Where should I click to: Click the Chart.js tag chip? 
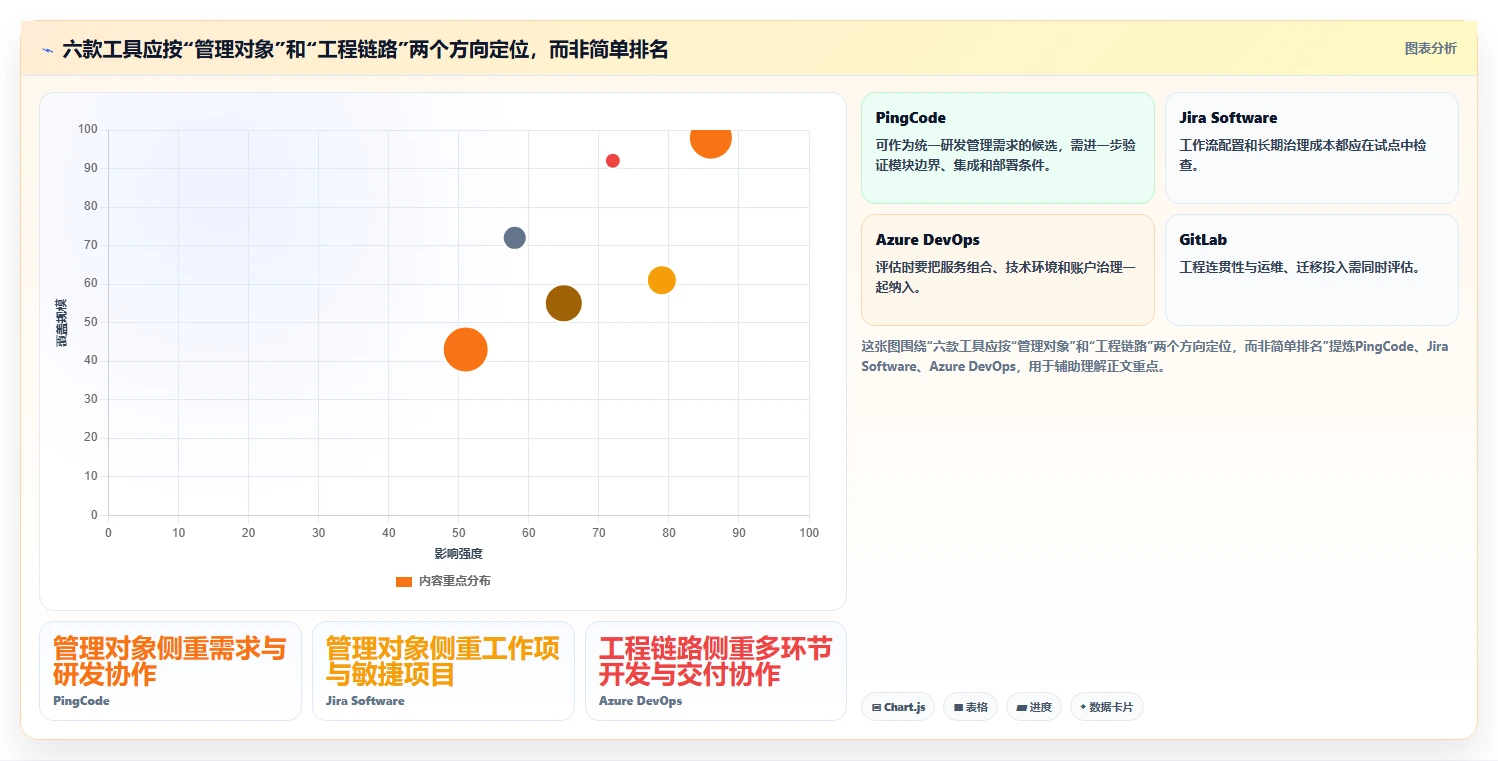click(897, 707)
